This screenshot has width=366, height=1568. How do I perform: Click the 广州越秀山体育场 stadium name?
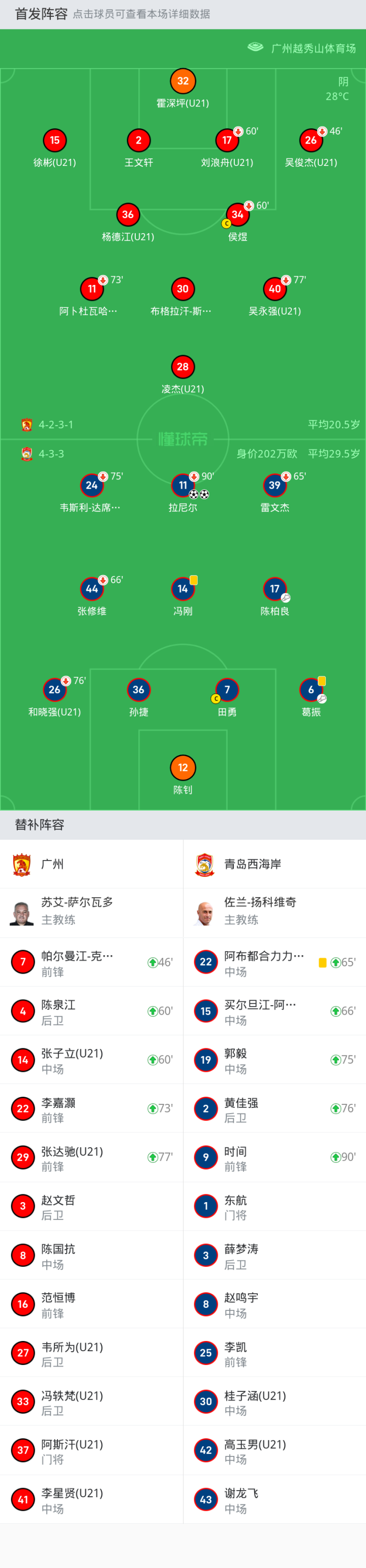pyautogui.click(x=313, y=48)
